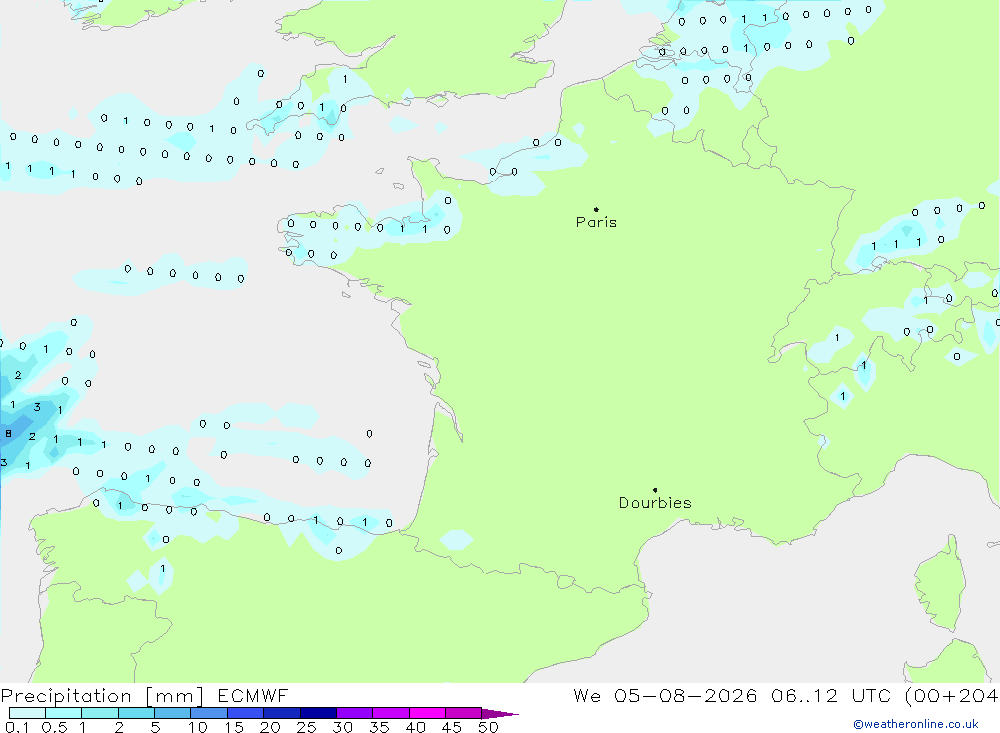The image size is (1000, 733).
Task: Pick the 10–15 mm legend swatch
Action: pos(209,713)
